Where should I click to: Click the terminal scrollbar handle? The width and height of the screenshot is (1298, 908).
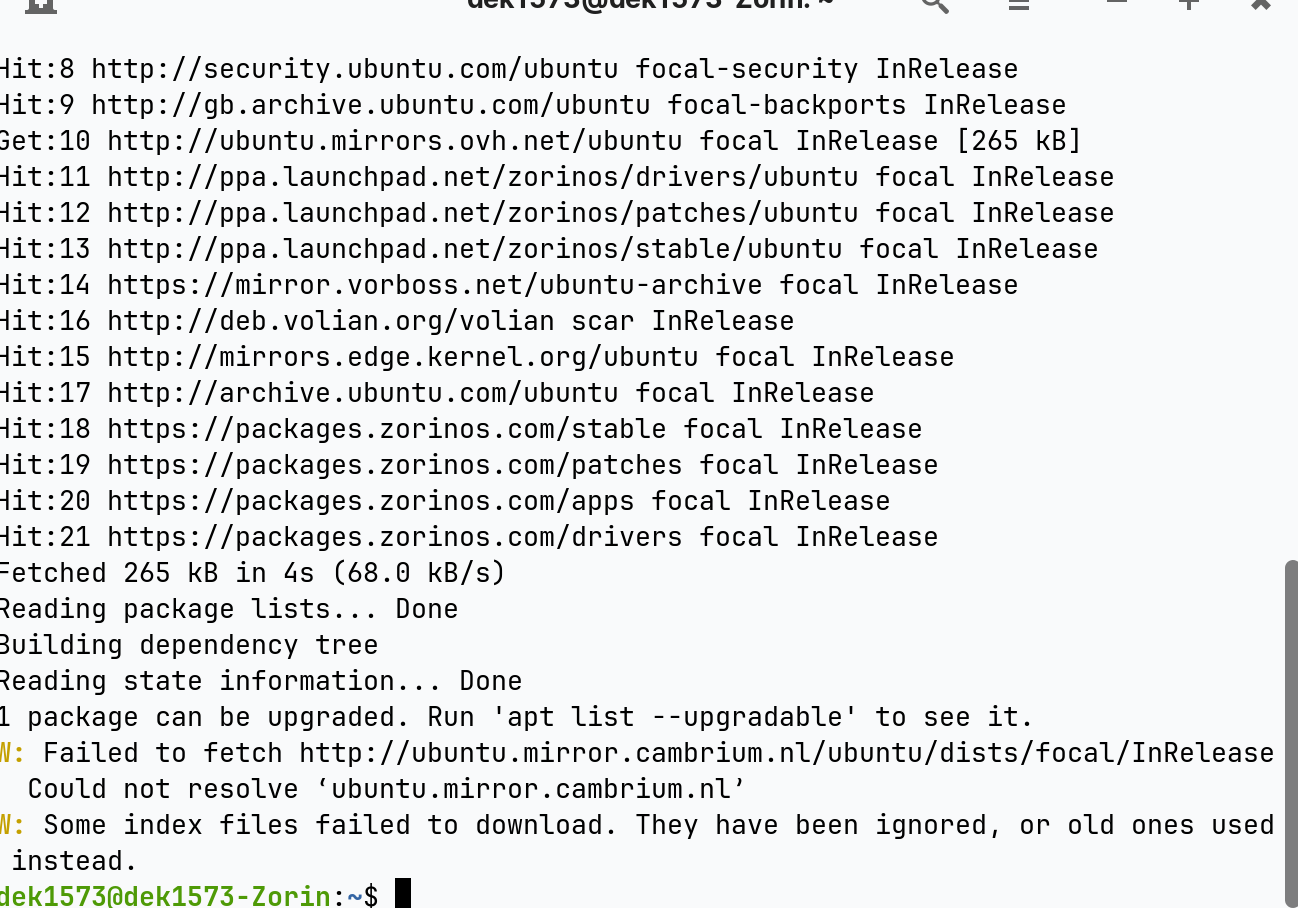click(x=1291, y=732)
